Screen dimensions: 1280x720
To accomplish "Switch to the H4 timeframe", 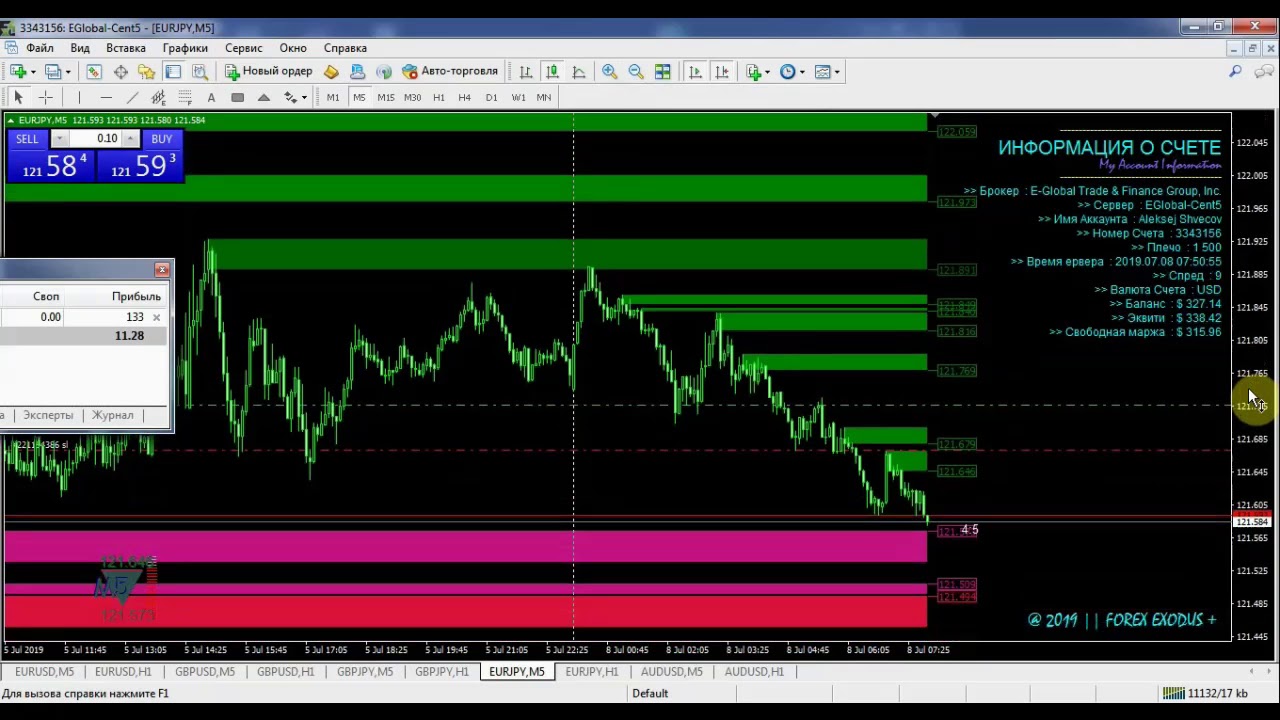I will (465, 97).
